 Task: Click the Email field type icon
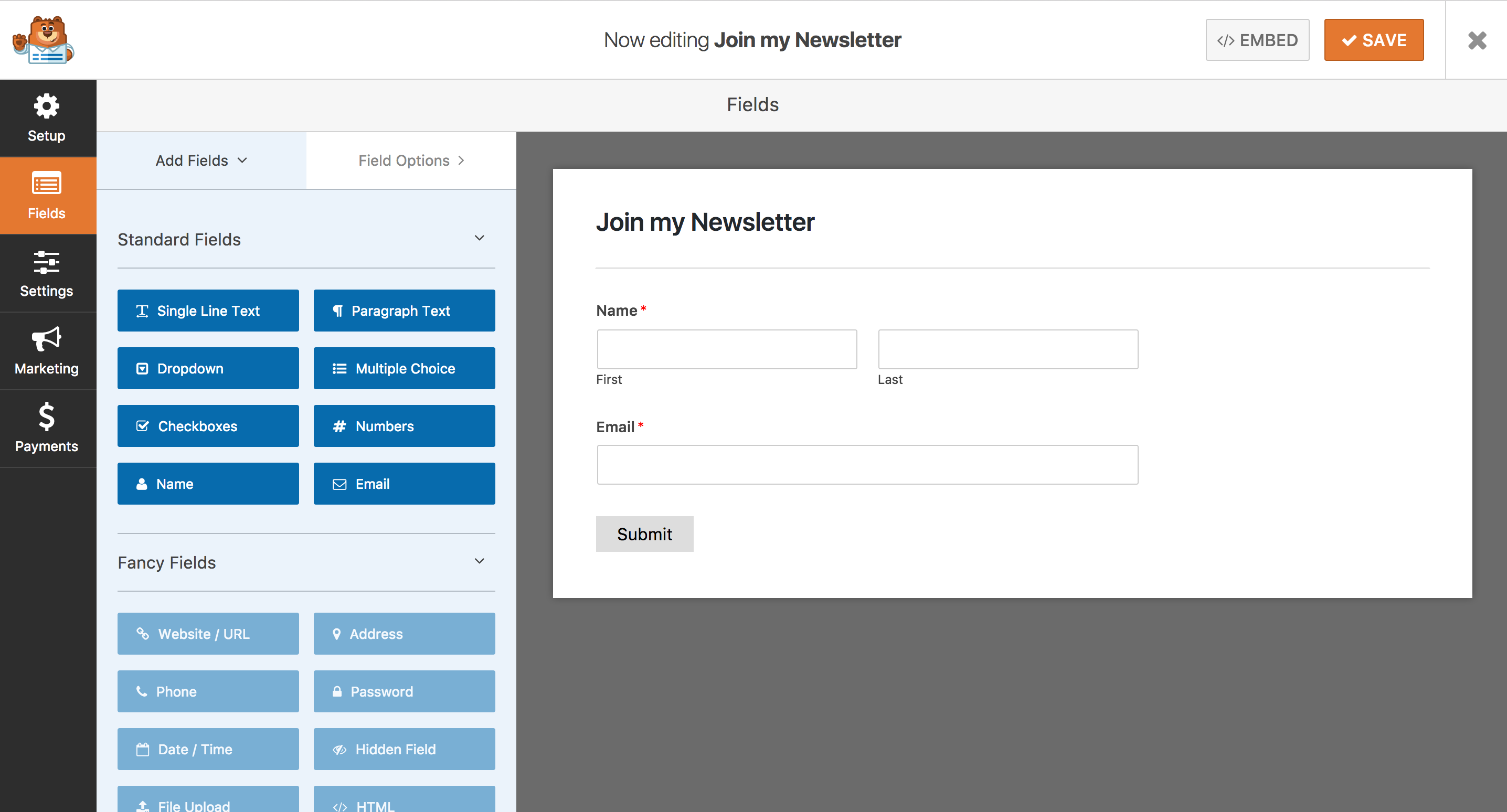(x=340, y=484)
